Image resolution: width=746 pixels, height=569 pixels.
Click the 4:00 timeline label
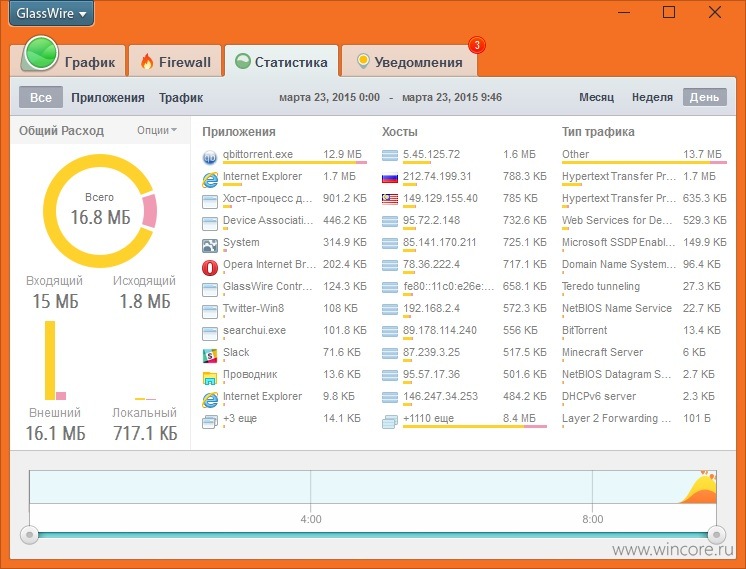click(x=311, y=519)
